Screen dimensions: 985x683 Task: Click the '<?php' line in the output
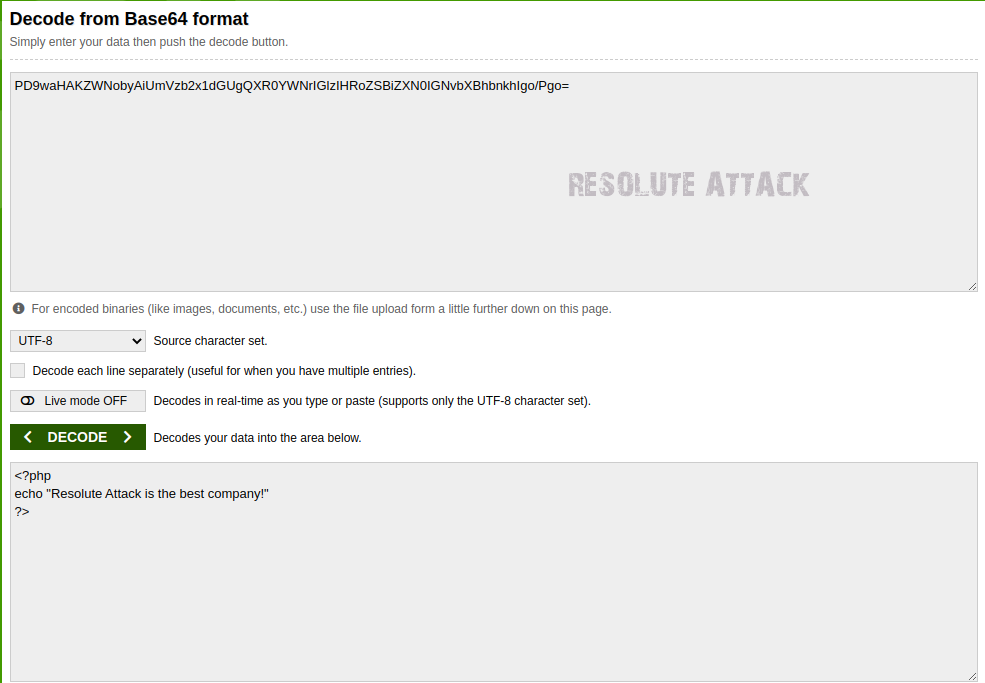point(33,476)
